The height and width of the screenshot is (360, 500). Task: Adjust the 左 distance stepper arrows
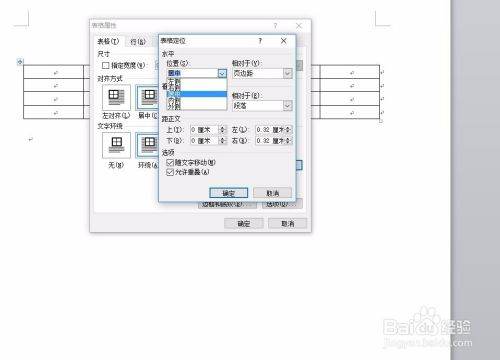coord(288,130)
